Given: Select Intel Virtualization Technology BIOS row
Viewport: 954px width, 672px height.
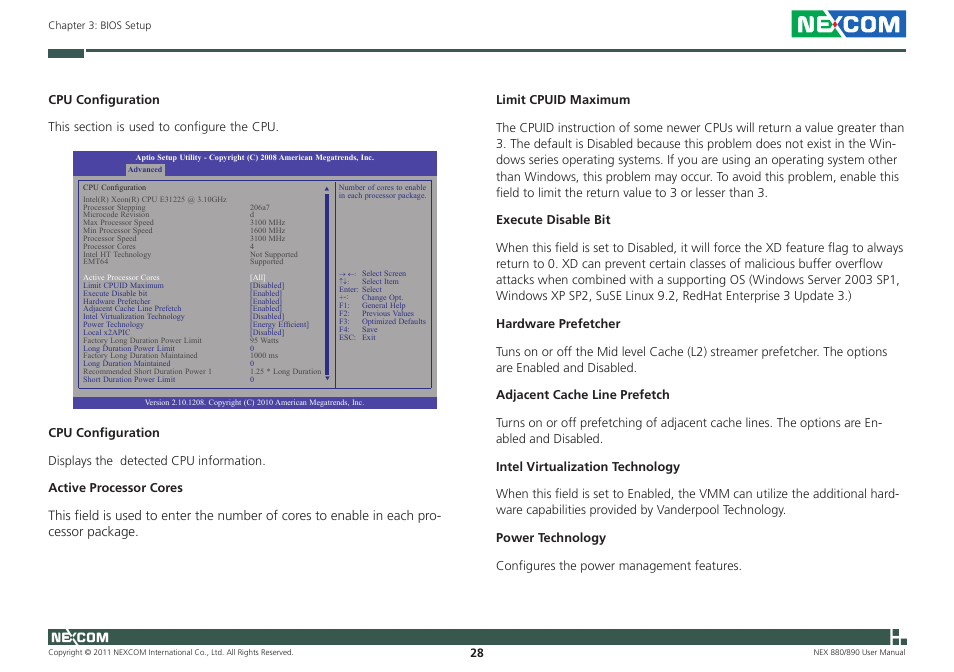Looking at the screenshot, I should point(183,316).
